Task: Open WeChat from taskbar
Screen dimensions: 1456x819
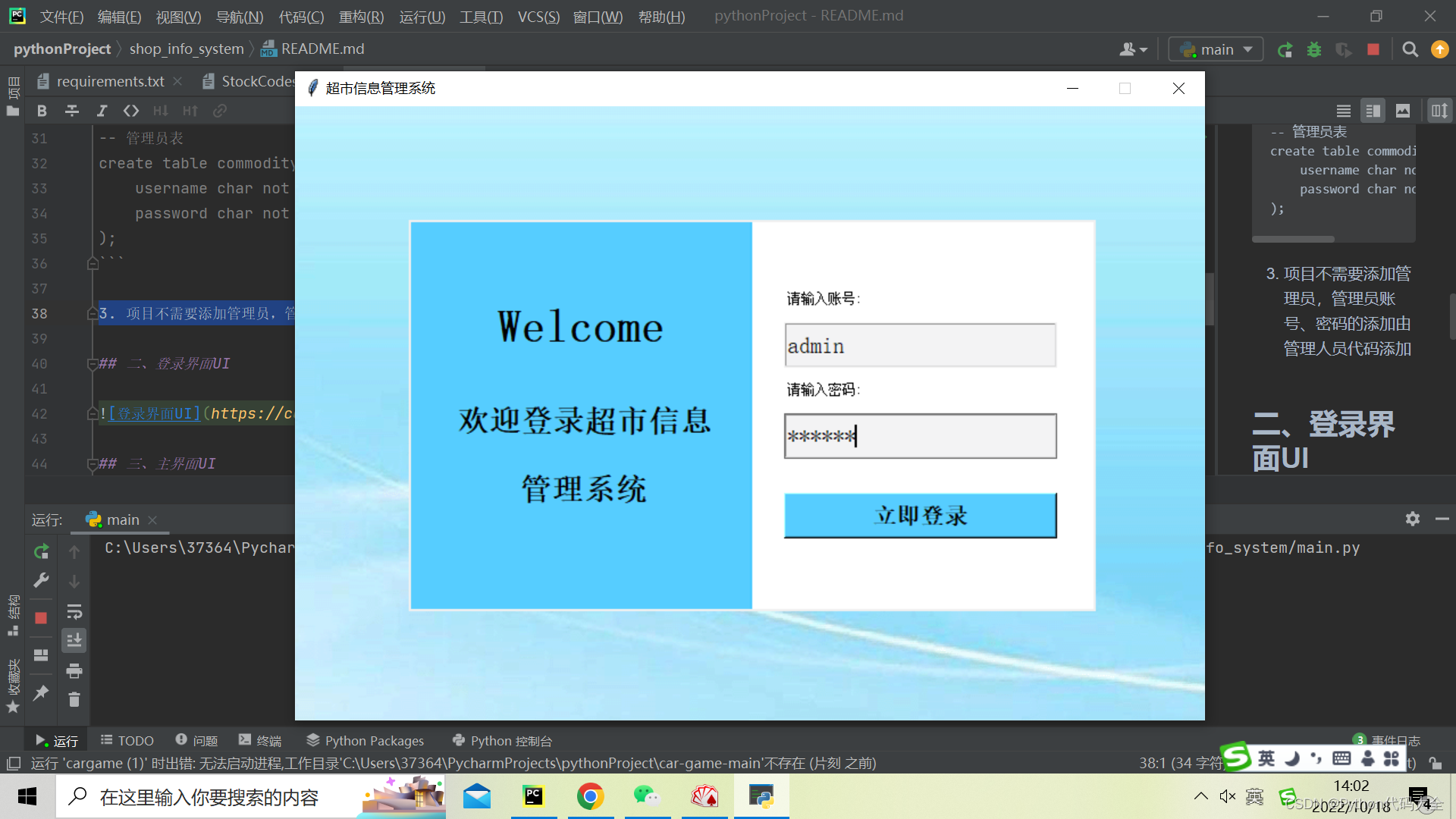Action: click(x=647, y=796)
